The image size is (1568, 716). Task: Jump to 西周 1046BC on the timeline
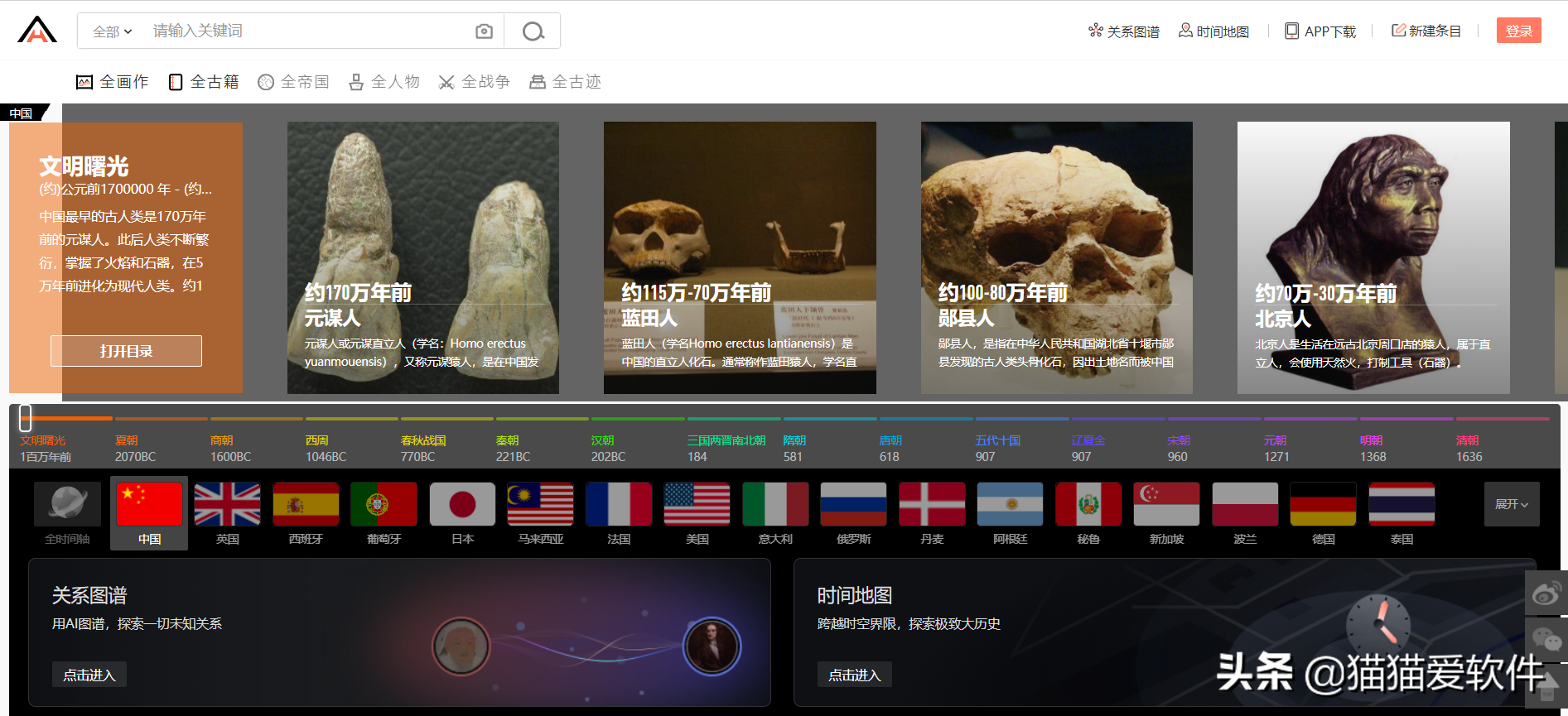pyautogui.click(x=326, y=448)
